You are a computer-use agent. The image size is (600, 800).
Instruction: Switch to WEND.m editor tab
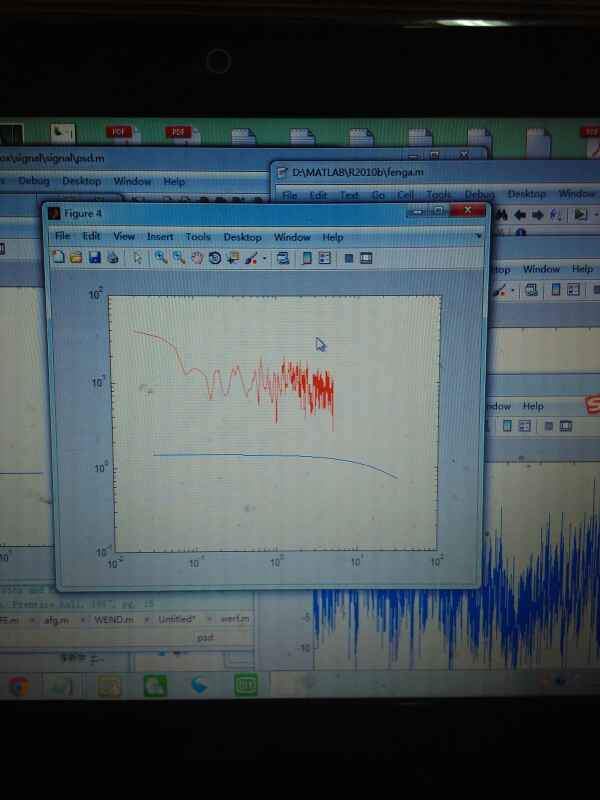point(114,619)
